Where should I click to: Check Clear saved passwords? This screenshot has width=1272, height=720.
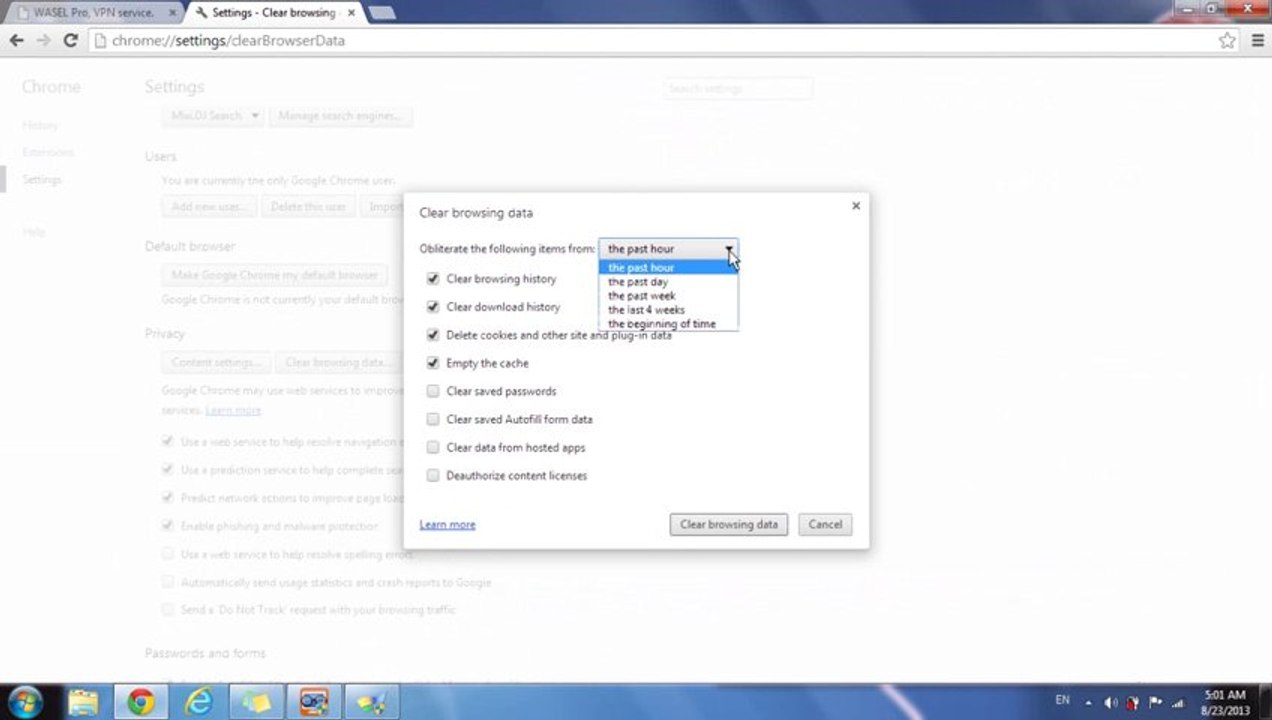[433, 391]
